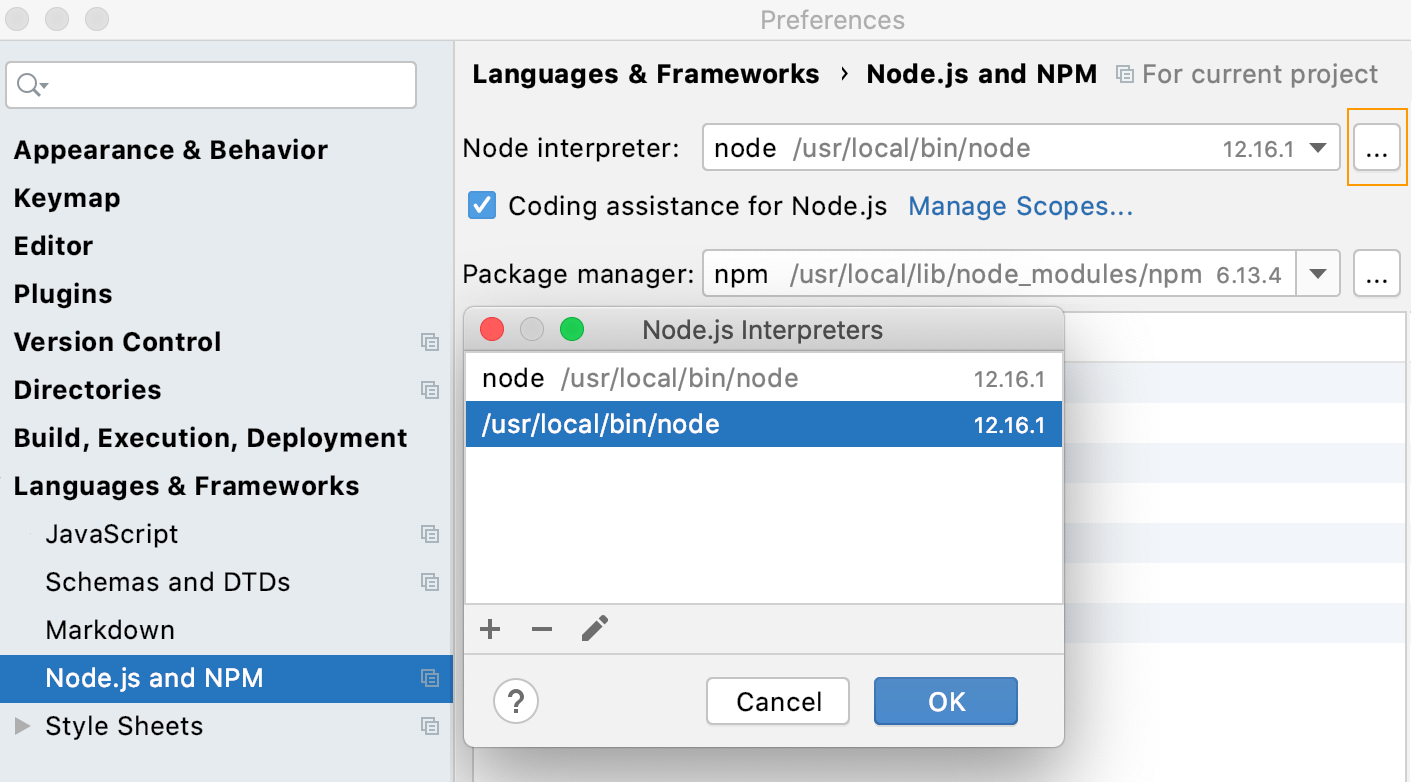Image resolution: width=1412 pixels, height=782 pixels.
Task: Open interpreter settings via the browse ellipsis icon
Action: pyautogui.click(x=1377, y=147)
